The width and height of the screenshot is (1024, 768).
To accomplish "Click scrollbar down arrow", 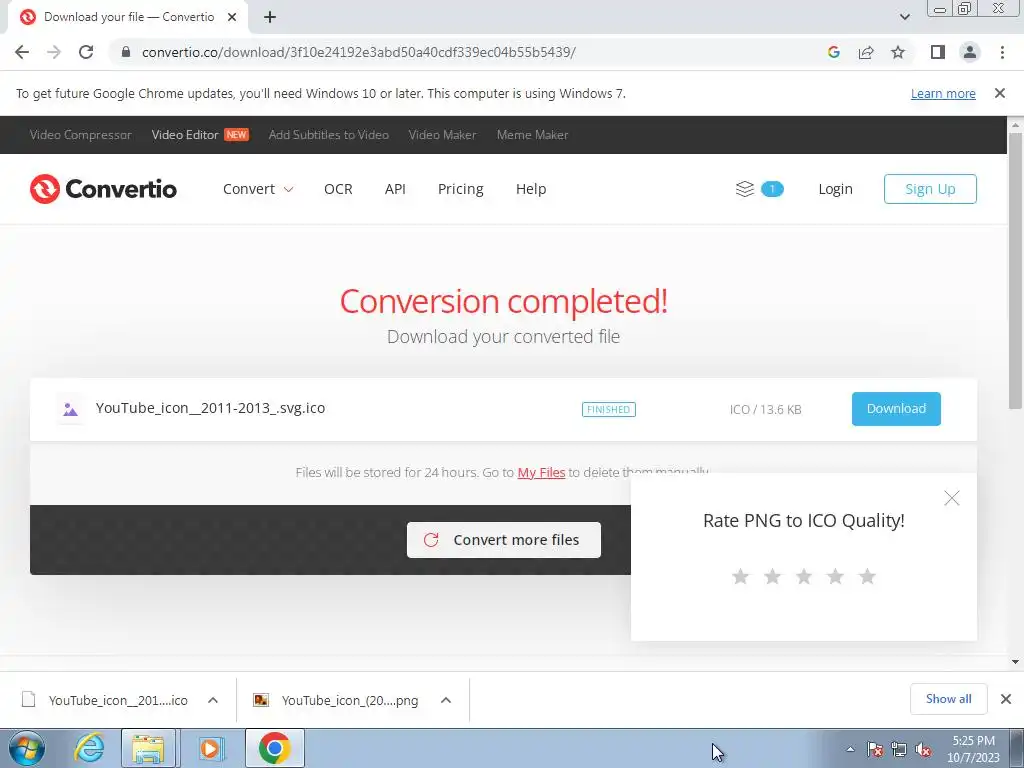I will (x=1015, y=662).
